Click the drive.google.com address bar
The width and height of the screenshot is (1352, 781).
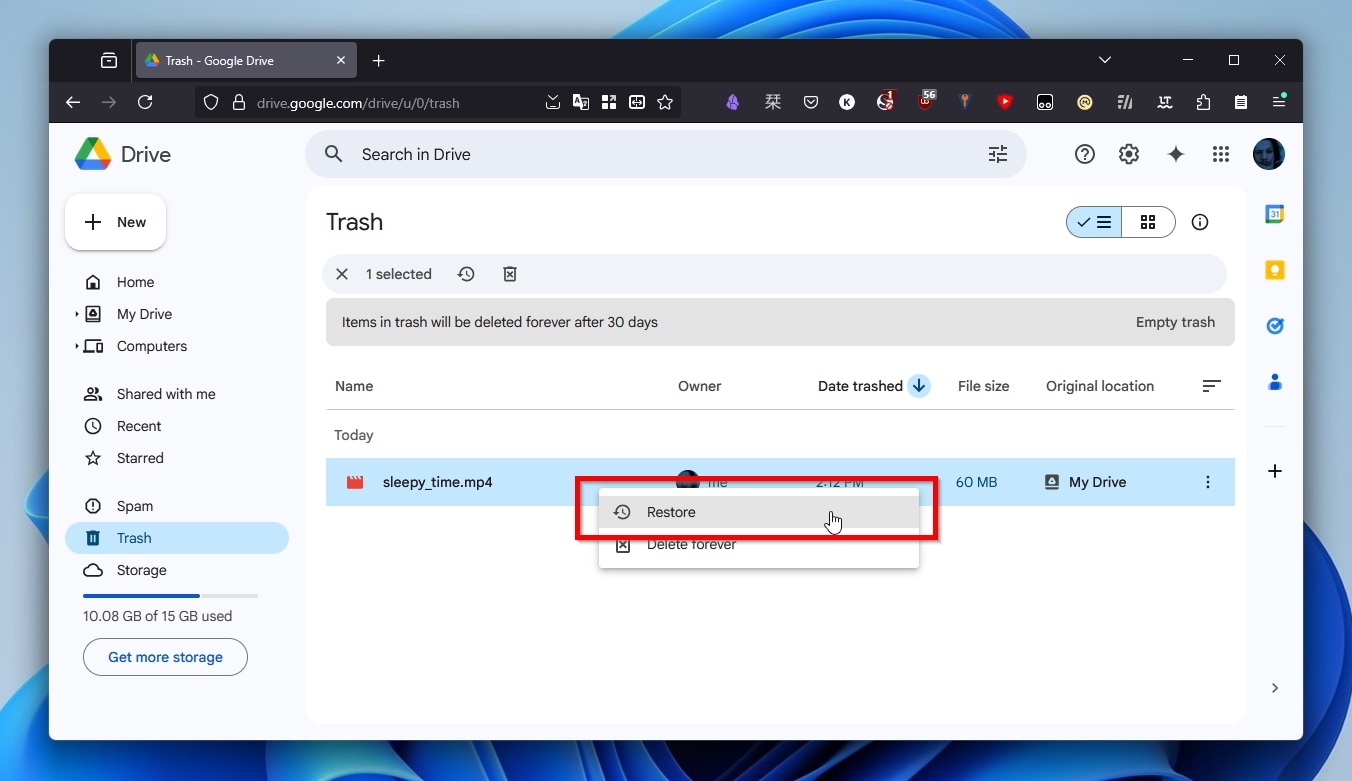point(358,103)
